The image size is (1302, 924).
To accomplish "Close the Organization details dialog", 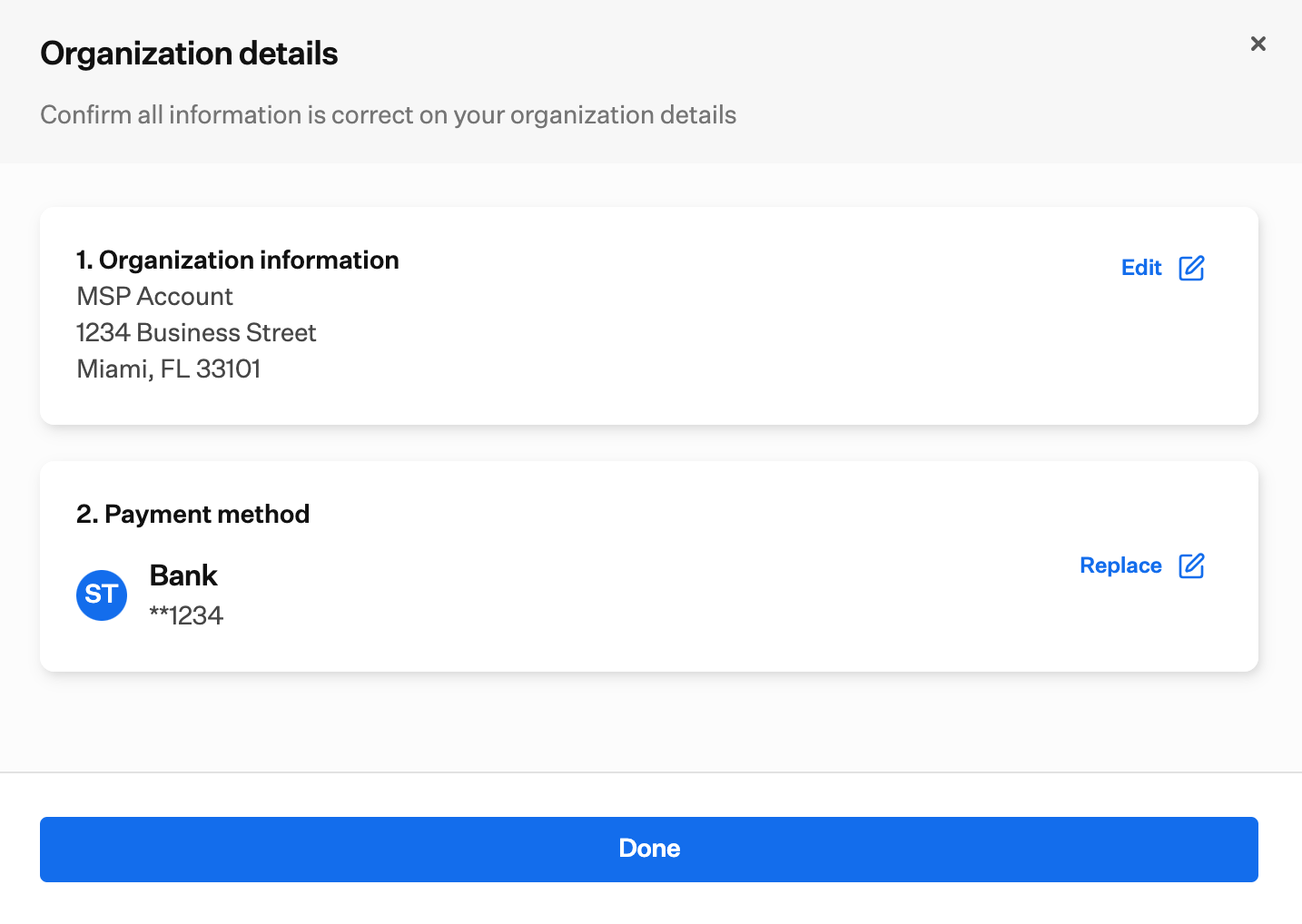I will pyautogui.click(x=1258, y=44).
